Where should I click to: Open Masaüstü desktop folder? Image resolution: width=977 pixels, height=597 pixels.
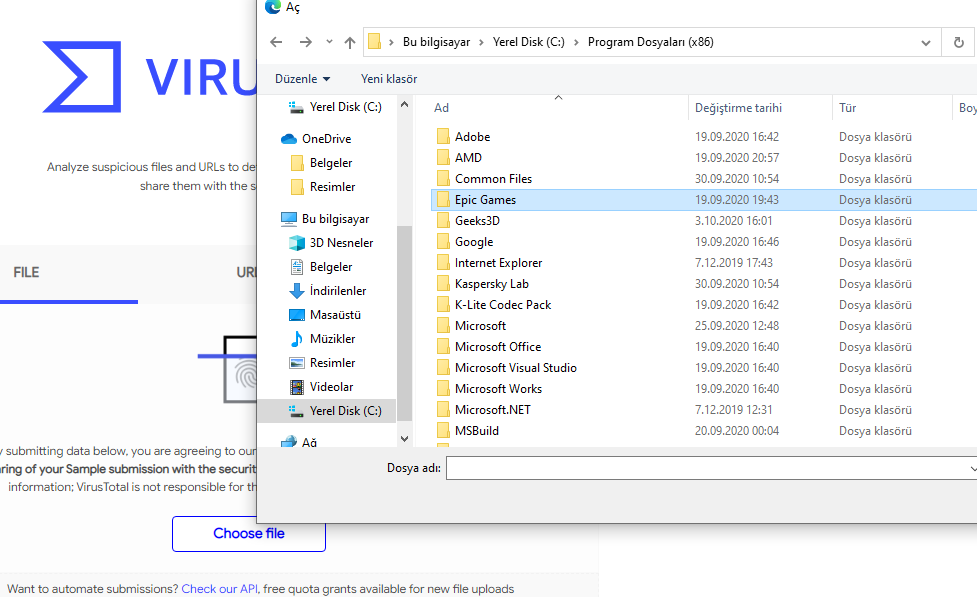[325, 315]
